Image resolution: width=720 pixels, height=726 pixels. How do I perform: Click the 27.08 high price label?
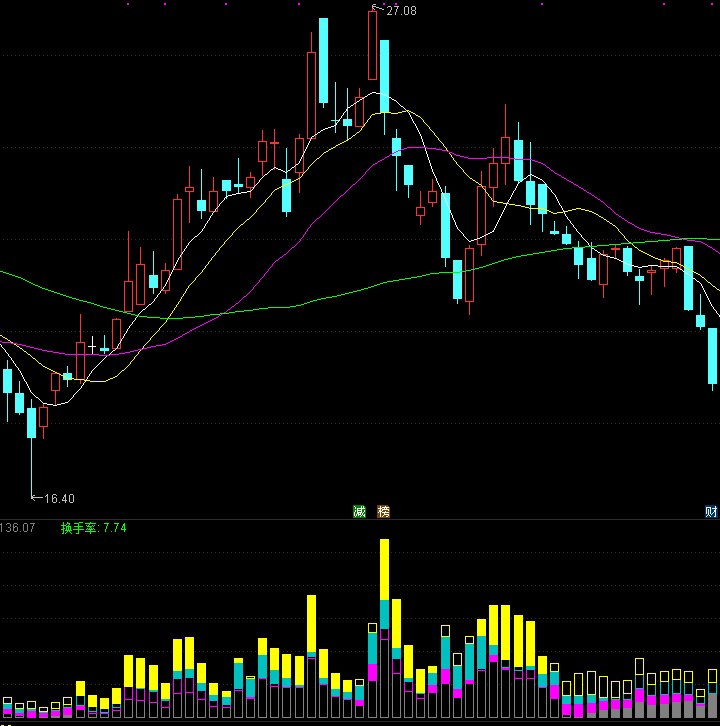pos(401,11)
